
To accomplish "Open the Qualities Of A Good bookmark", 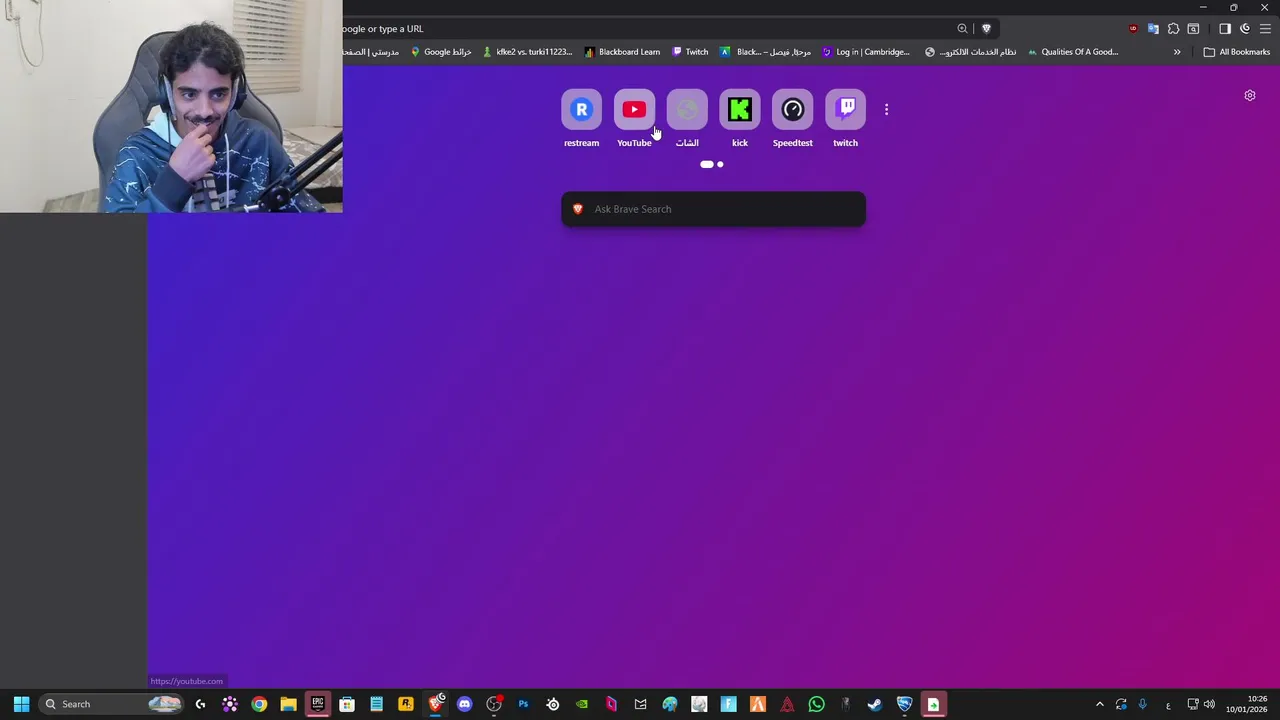I will point(1073,52).
